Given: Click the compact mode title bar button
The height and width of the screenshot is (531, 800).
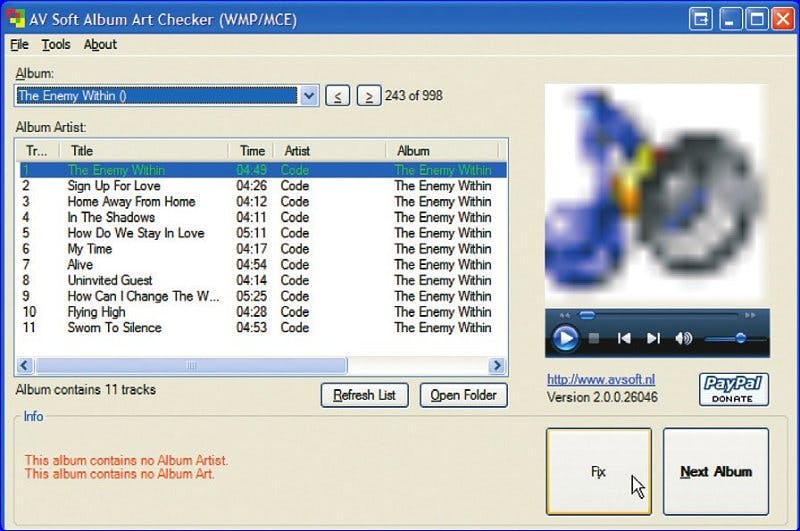Looking at the screenshot, I should pos(701,20).
